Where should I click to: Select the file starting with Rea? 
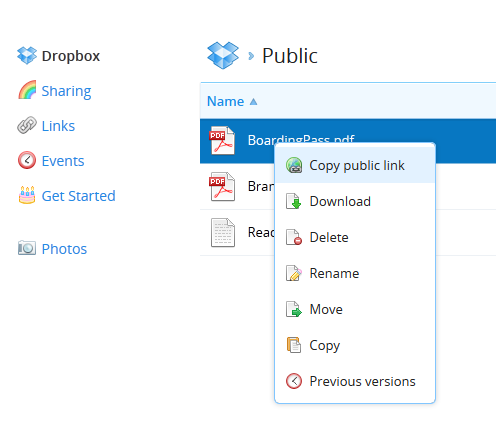(x=261, y=232)
